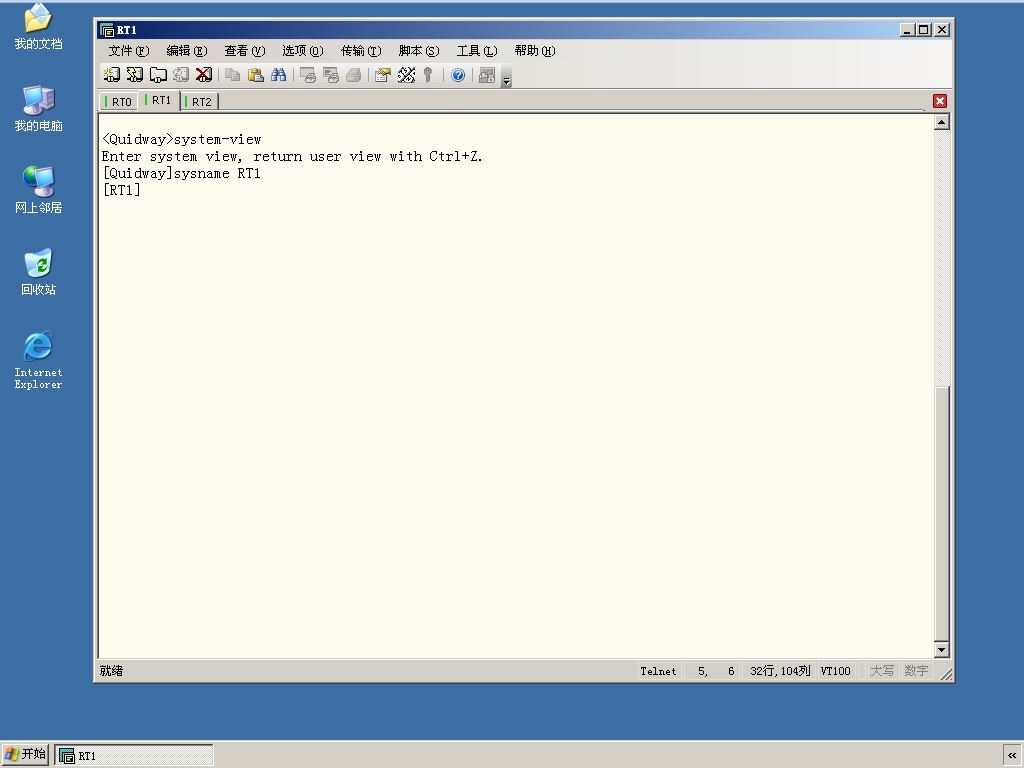This screenshot has width=1024, height=768.
Task: Close the active tab with red X
Action: pyautogui.click(x=940, y=101)
